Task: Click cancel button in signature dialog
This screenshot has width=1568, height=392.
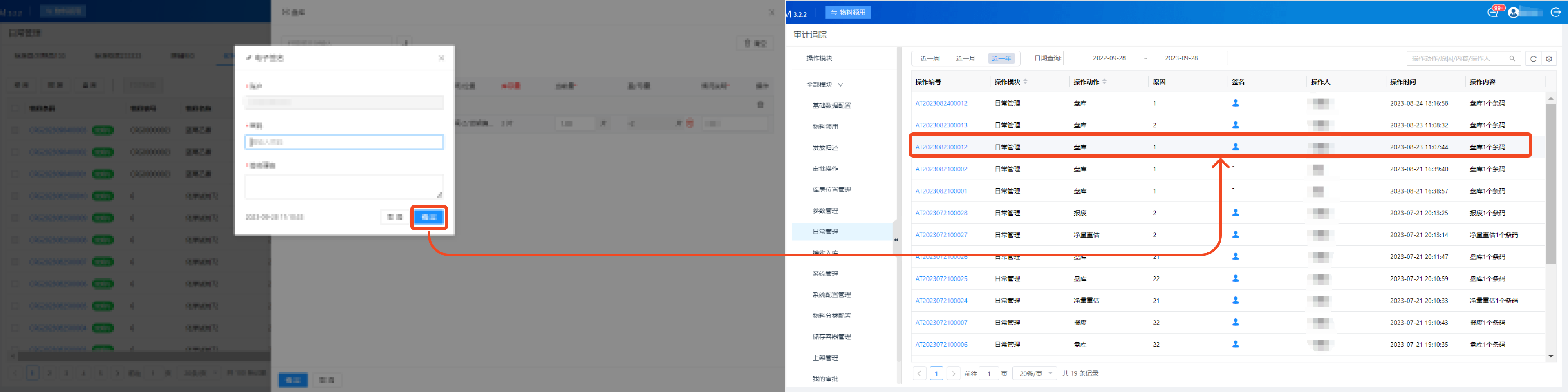Action: click(x=394, y=217)
